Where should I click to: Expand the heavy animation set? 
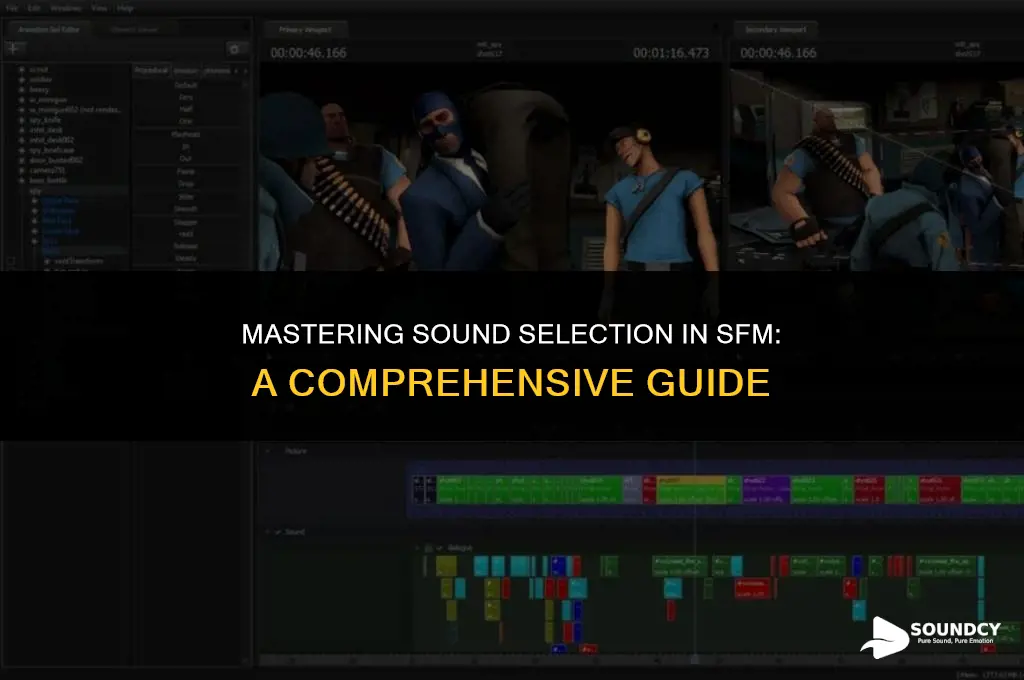21,89
